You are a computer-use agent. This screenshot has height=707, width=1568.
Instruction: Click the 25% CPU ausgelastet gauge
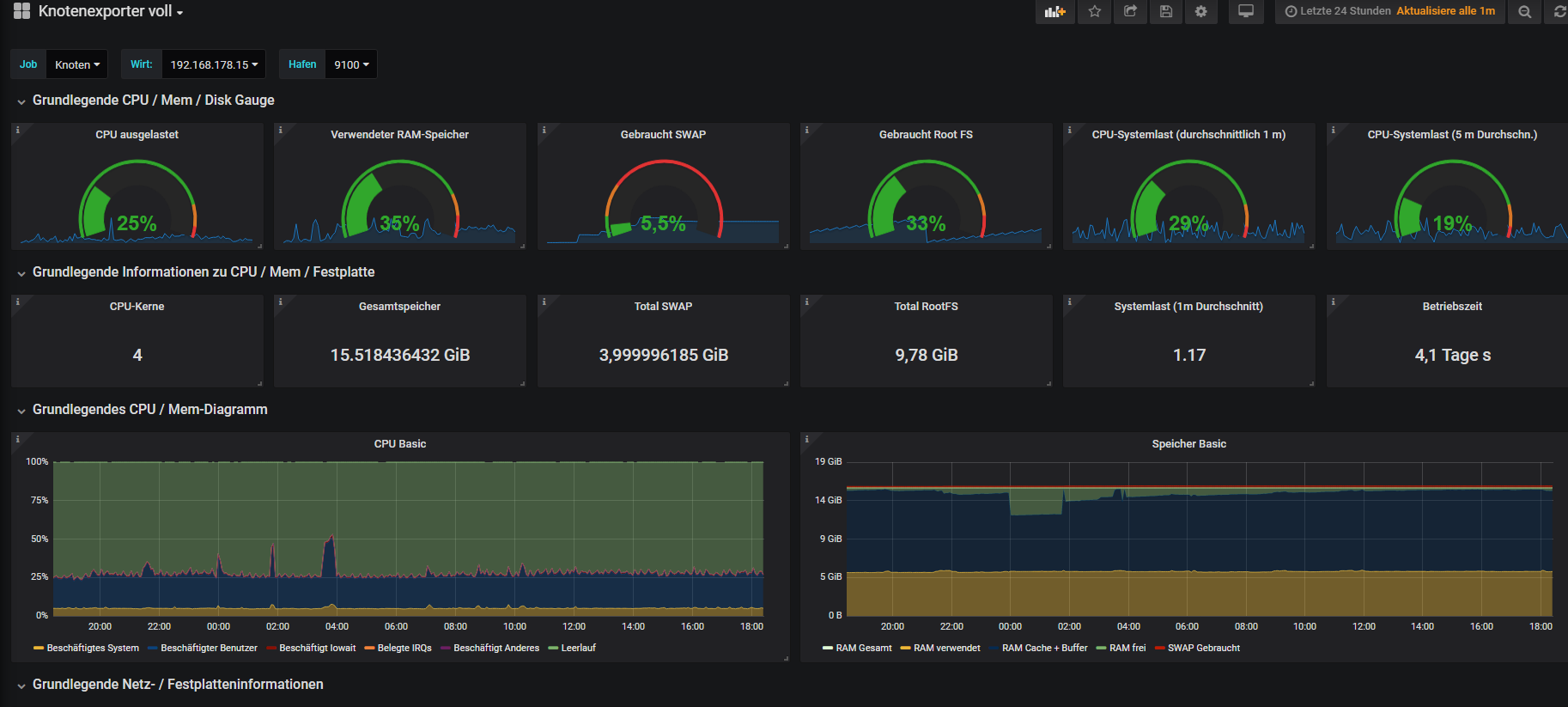coord(137,199)
